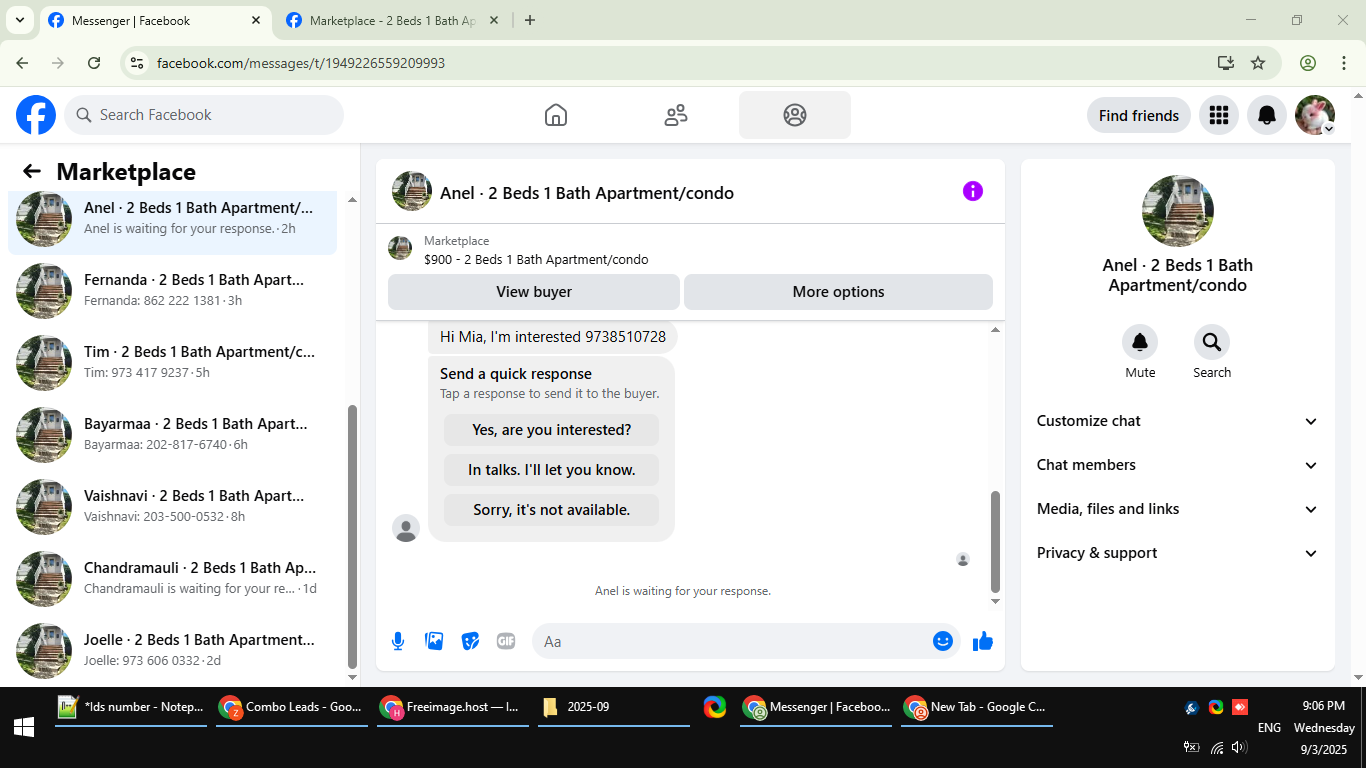Screen dimensions: 1366x768
Task: Open the volume control in system tray
Action: [x=1239, y=747]
